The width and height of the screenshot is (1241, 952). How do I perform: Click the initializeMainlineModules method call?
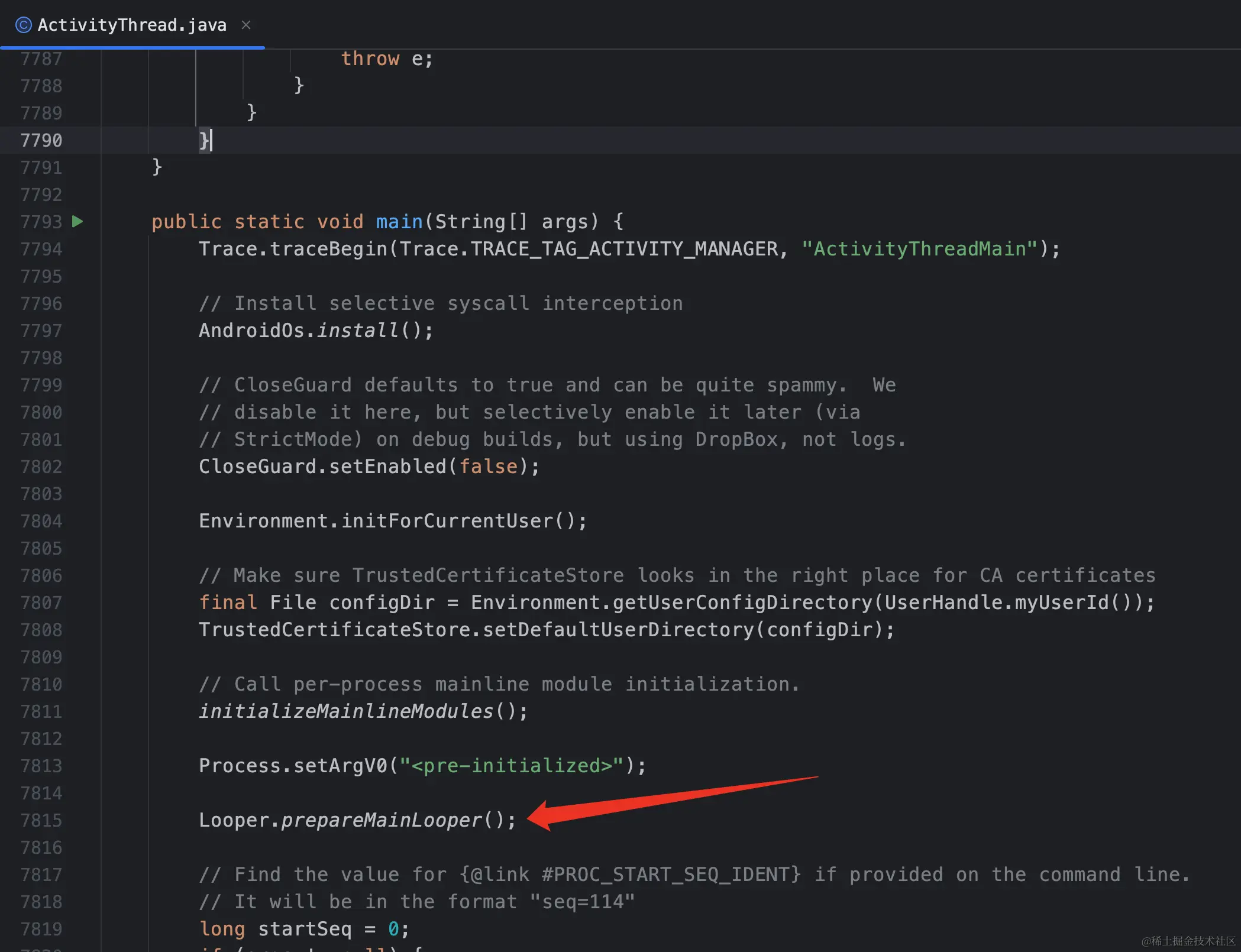point(346,711)
